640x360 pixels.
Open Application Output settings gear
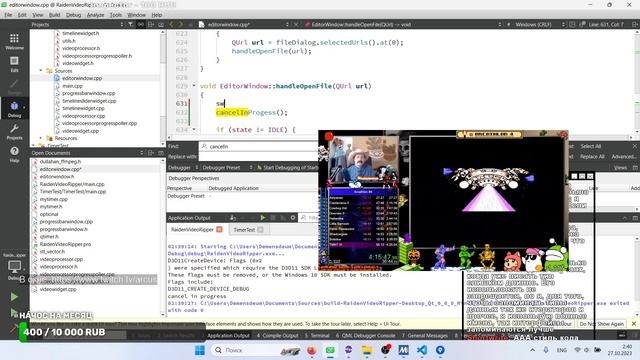click(293, 218)
